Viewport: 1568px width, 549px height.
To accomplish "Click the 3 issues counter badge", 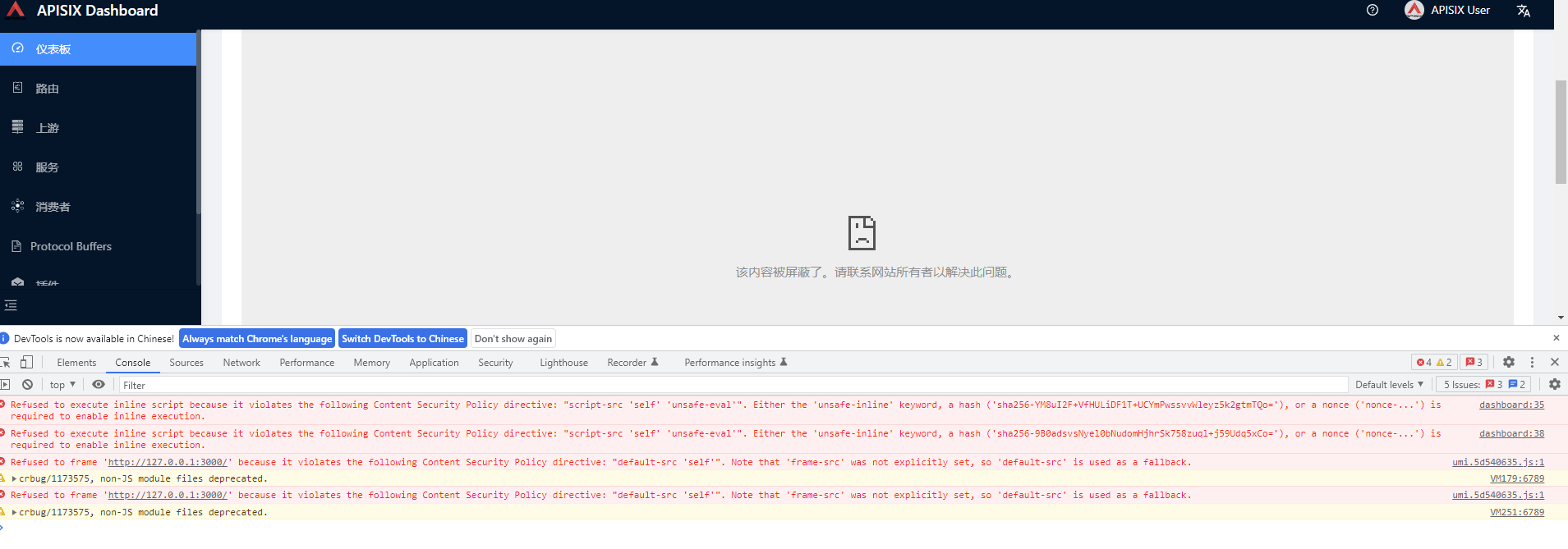I will coord(1474,362).
